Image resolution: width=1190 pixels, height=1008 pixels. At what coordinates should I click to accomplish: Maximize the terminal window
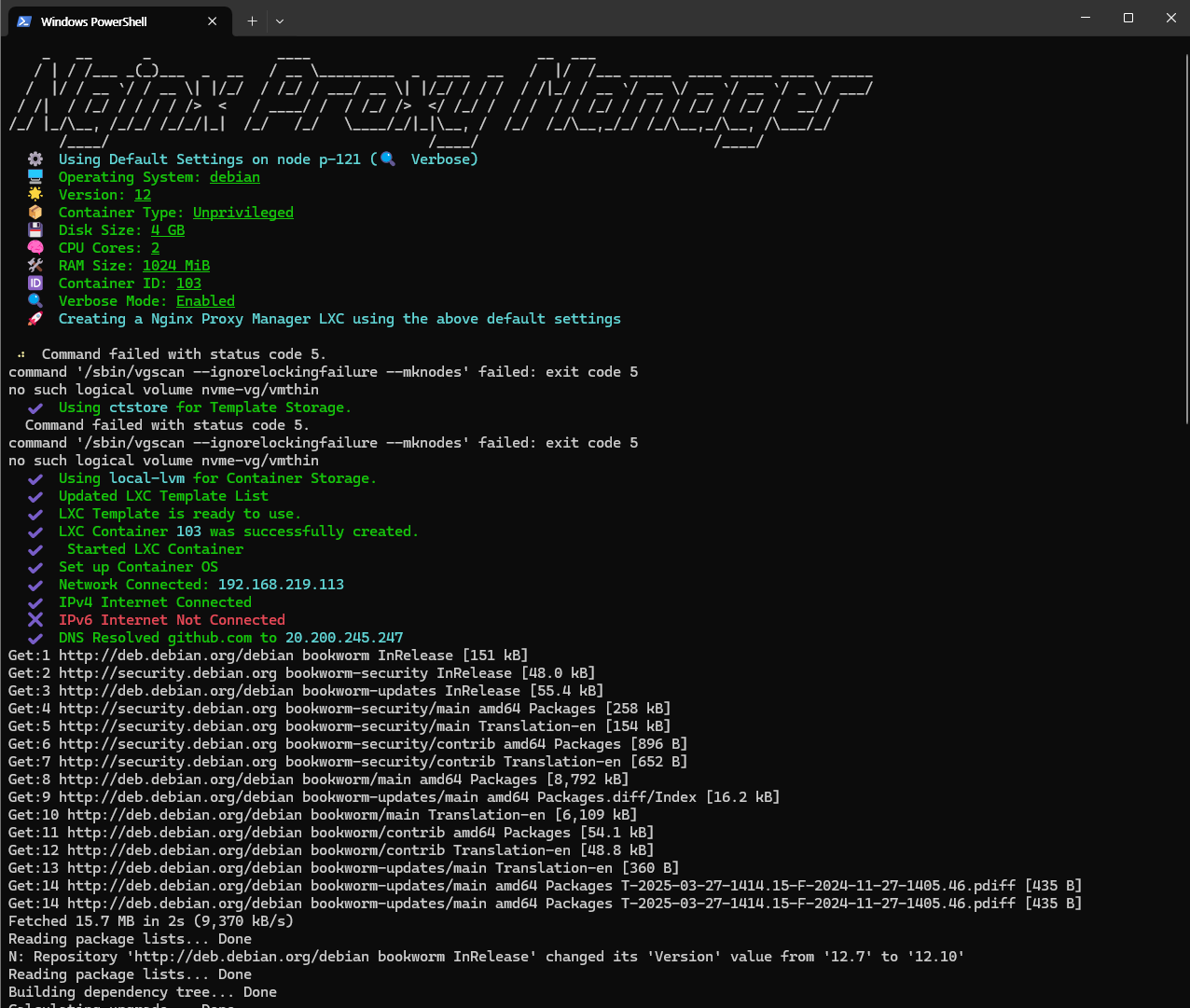[1128, 18]
